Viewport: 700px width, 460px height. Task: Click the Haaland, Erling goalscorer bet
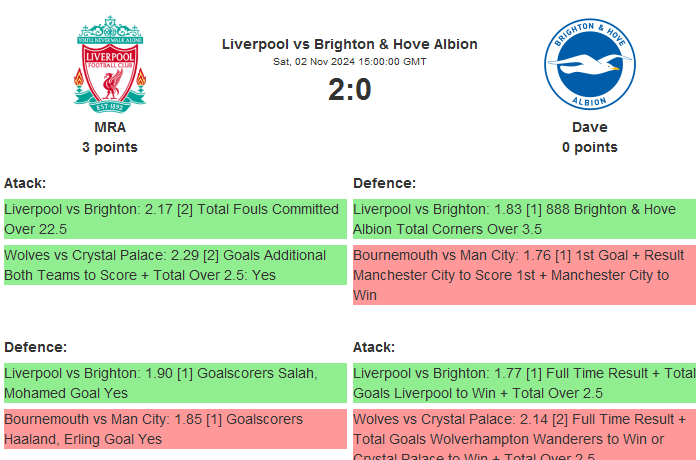click(x=175, y=429)
